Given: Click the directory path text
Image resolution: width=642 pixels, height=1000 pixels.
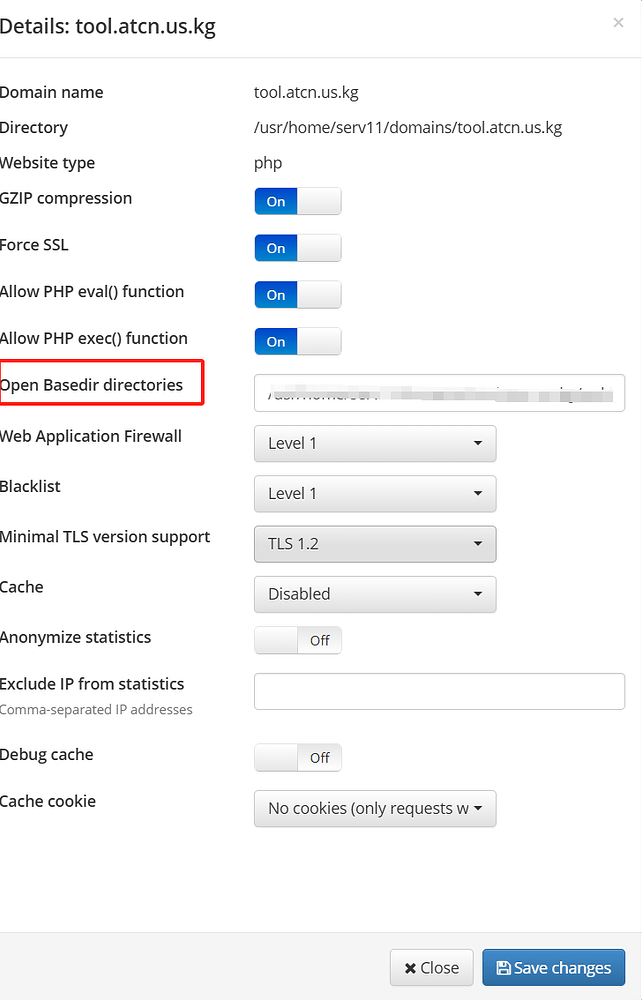Looking at the screenshot, I should tap(408, 128).
